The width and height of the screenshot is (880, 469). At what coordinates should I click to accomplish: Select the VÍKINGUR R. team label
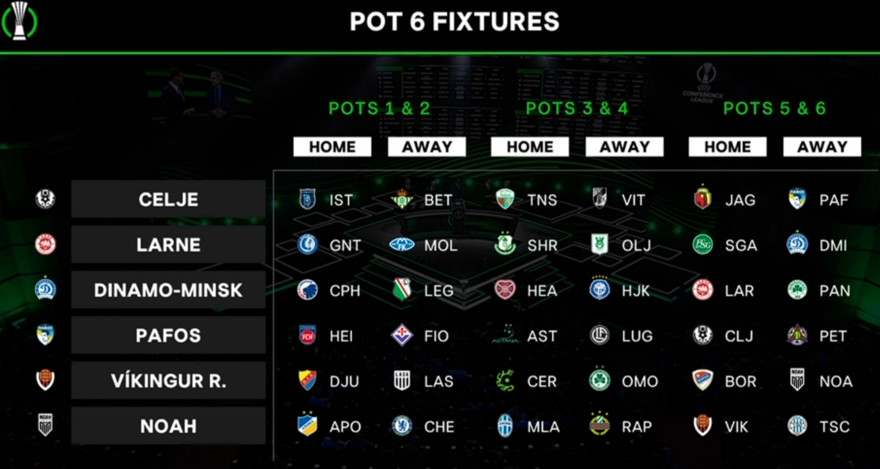click(x=168, y=381)
